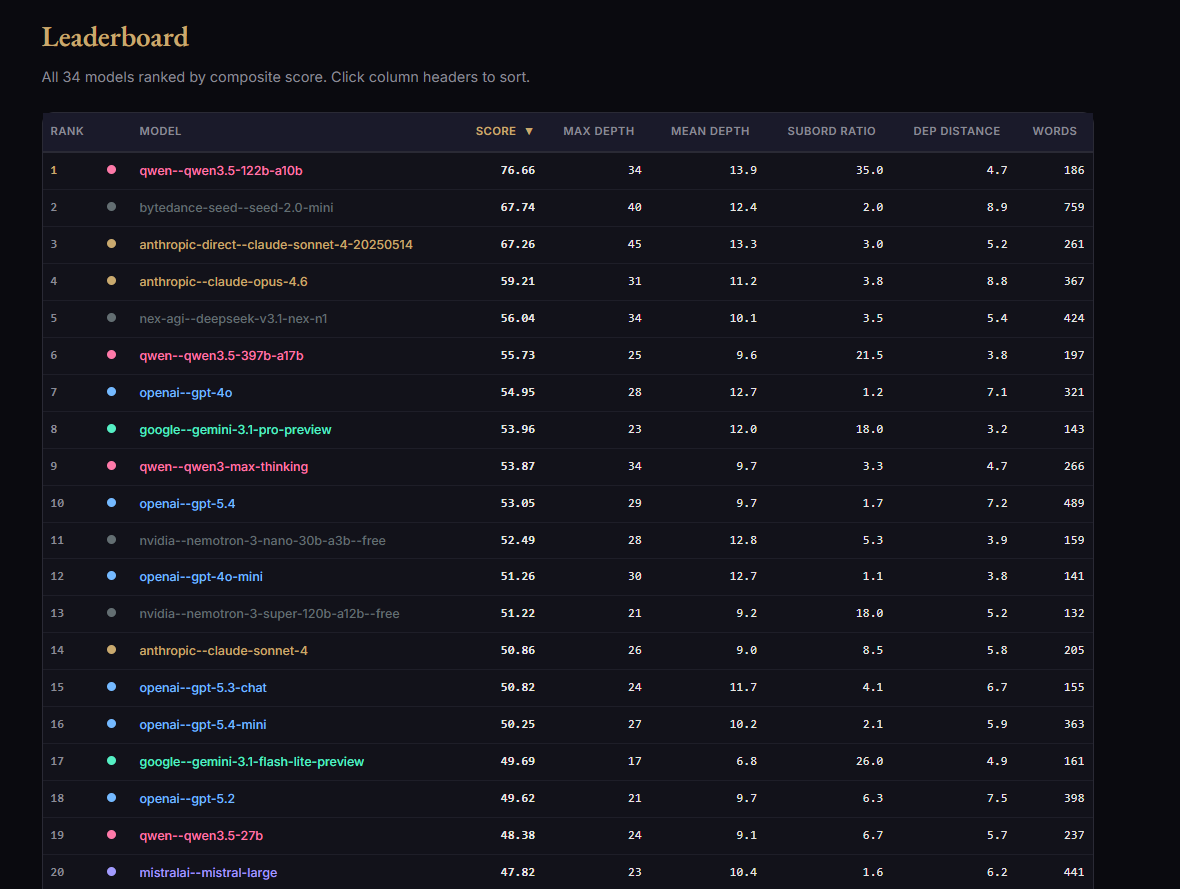Open bytedance-seed--seed-2.0-mini model entry
Viewport: 1180px width, 889px height.
click(236, 208)
